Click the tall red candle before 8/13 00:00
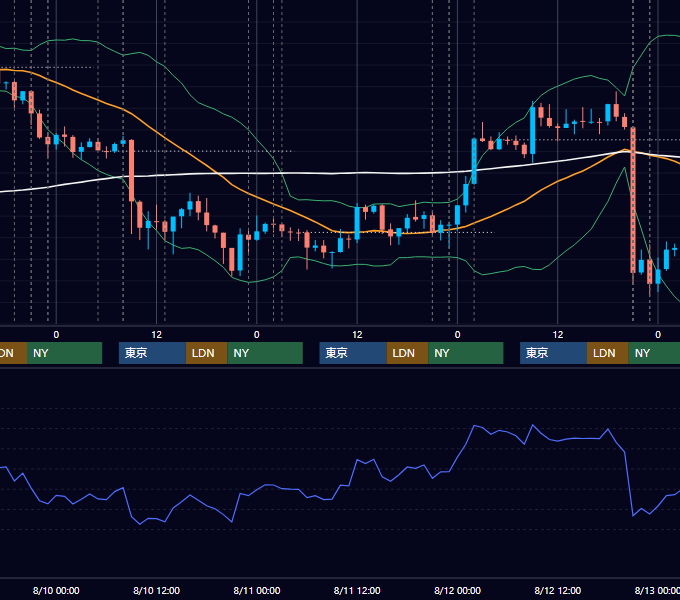 click(633, 200)
